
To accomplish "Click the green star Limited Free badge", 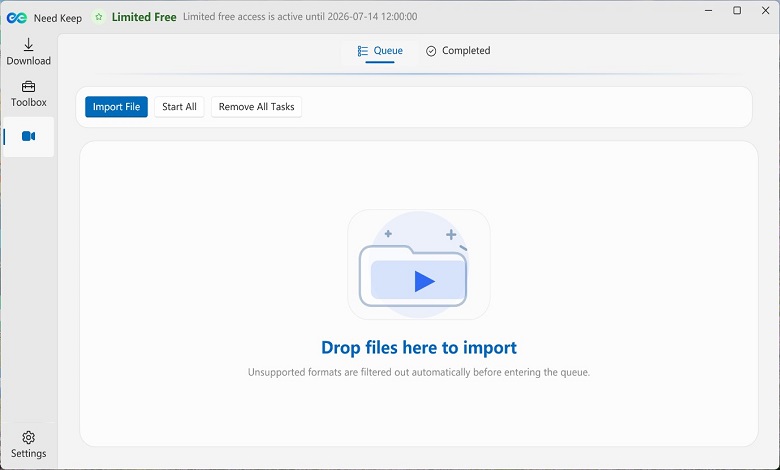I will (98, 17).
